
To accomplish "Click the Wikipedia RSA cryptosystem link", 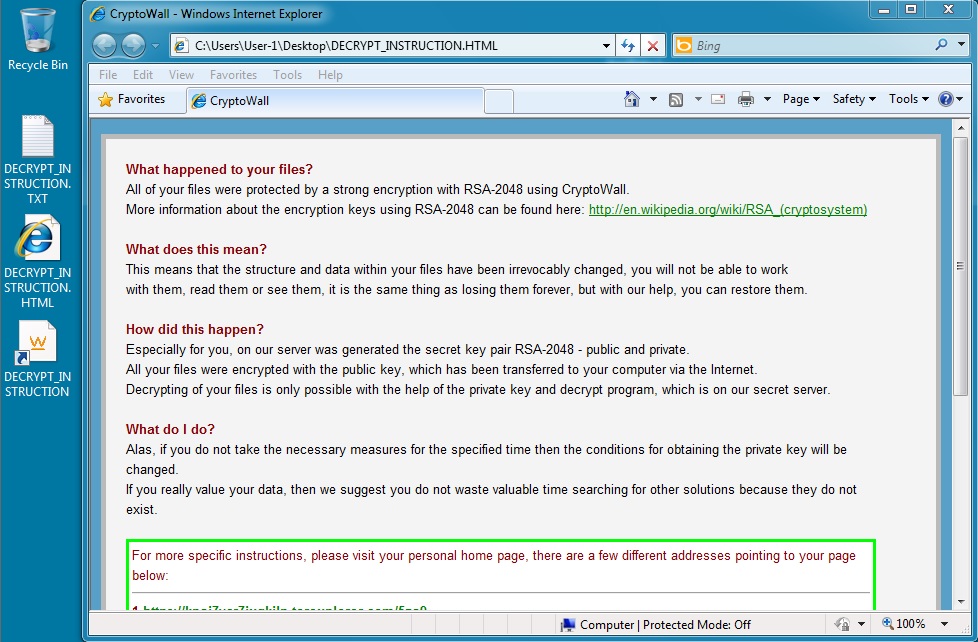I will click(727, 209).
